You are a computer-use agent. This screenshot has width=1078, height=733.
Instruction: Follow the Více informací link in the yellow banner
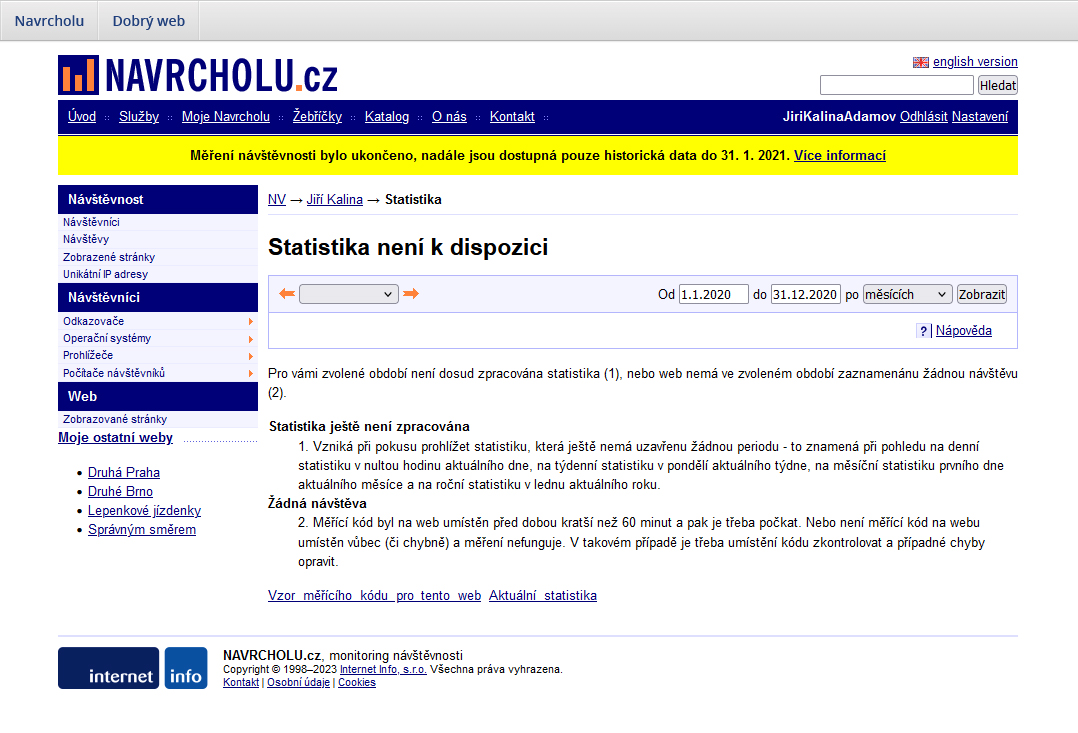click(840, 155)
